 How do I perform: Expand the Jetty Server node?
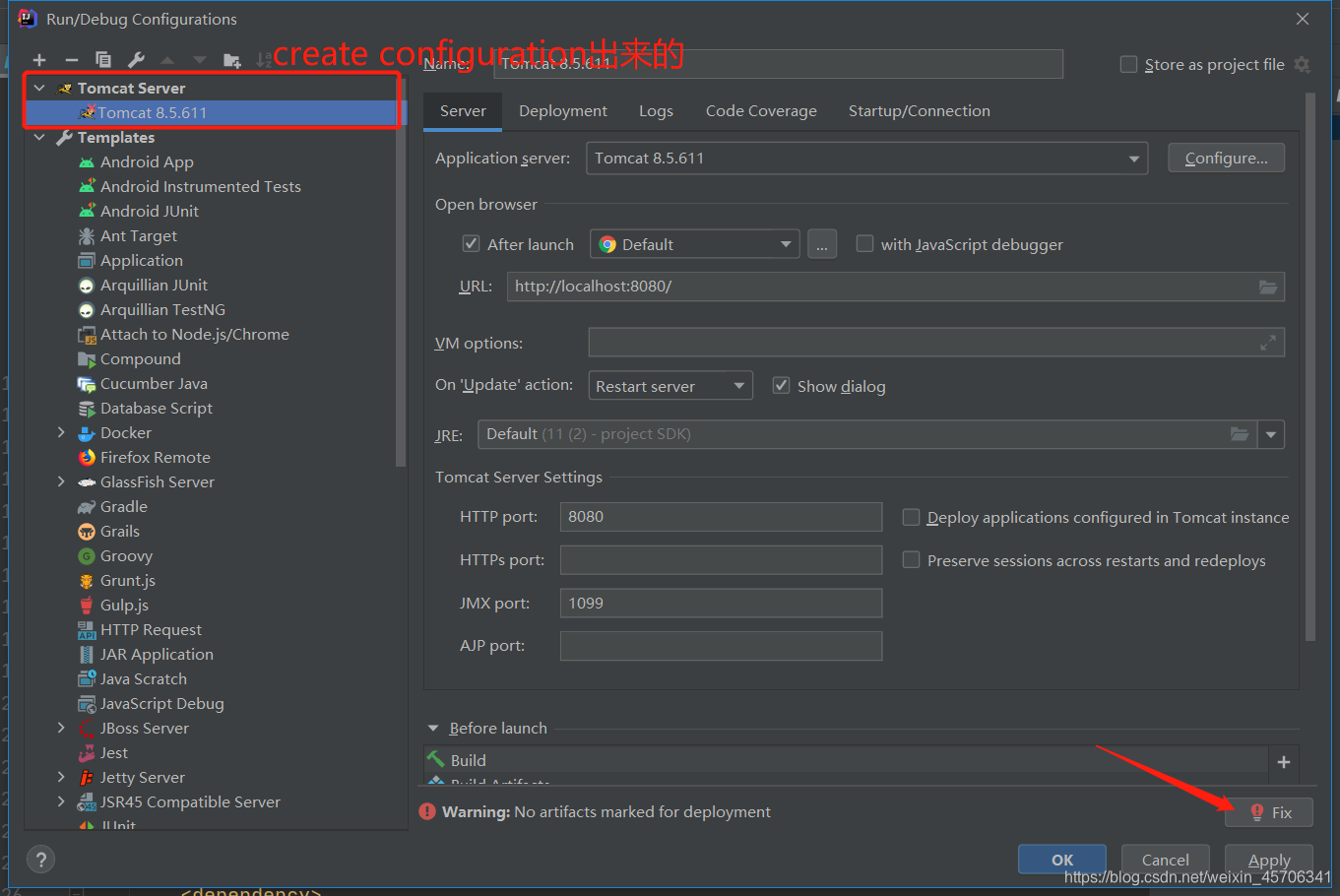pos(61,777)
